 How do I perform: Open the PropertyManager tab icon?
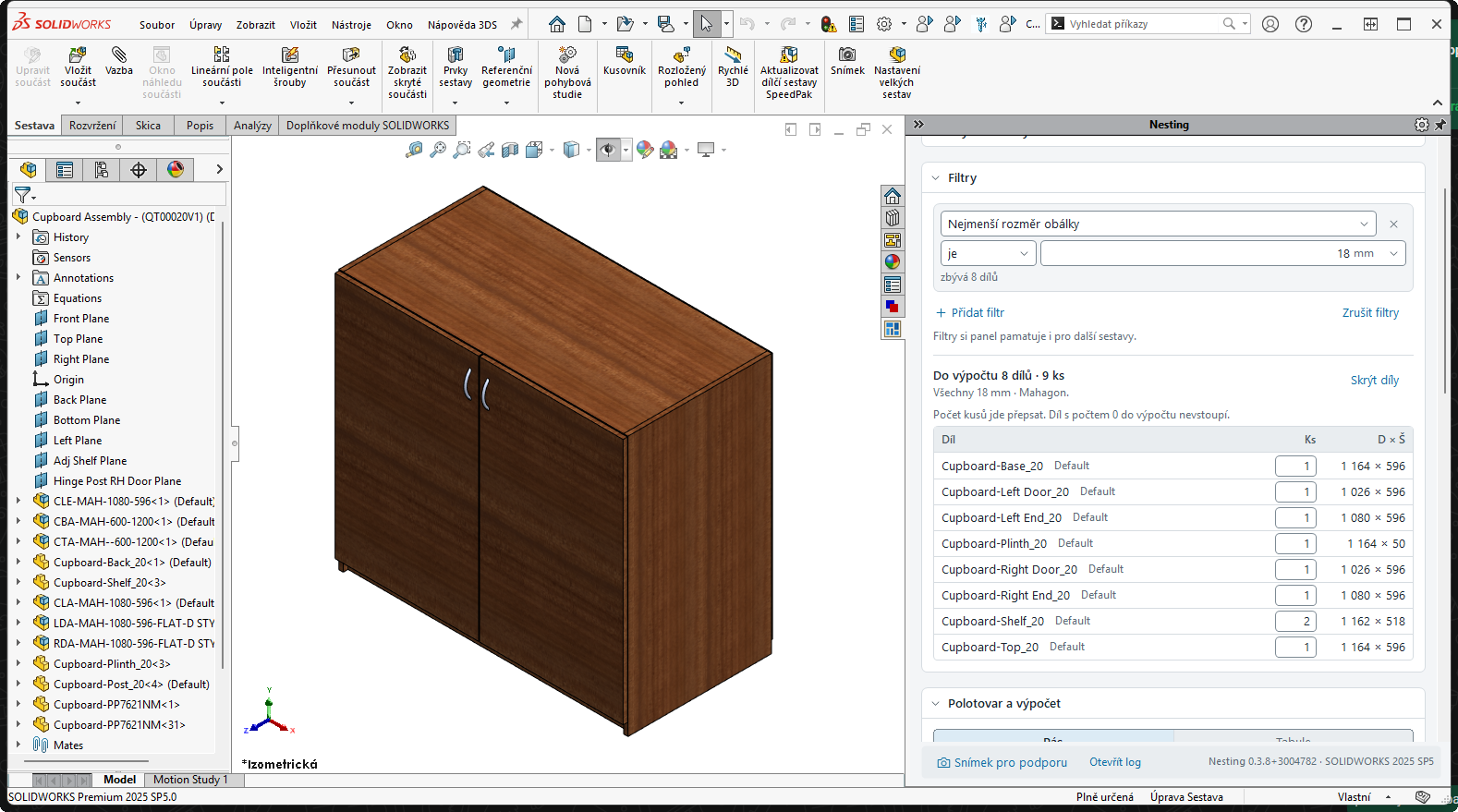65,170
